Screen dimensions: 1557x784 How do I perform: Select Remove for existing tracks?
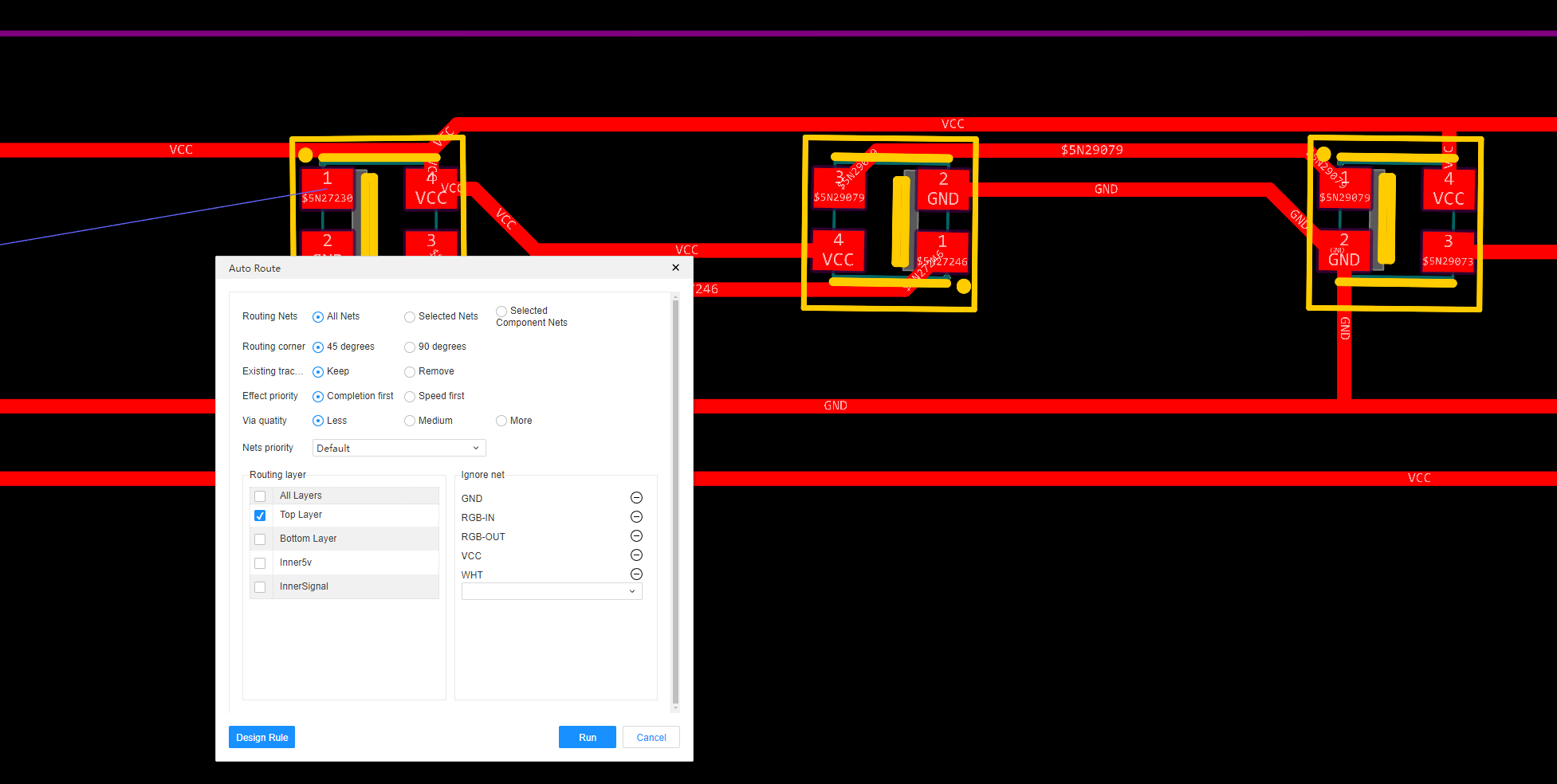point(410,371)
